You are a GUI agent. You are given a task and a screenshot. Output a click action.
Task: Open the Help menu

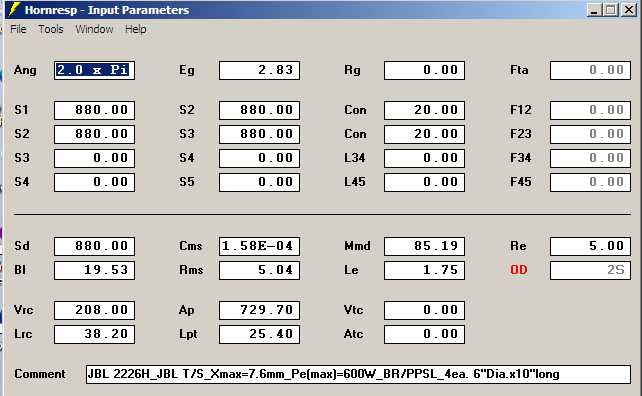136,29
